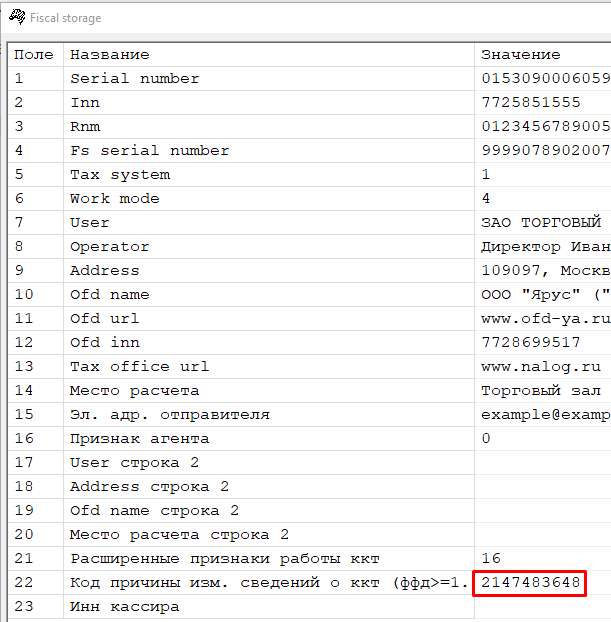Select the "Место расчета" row name

coord(135,390)
